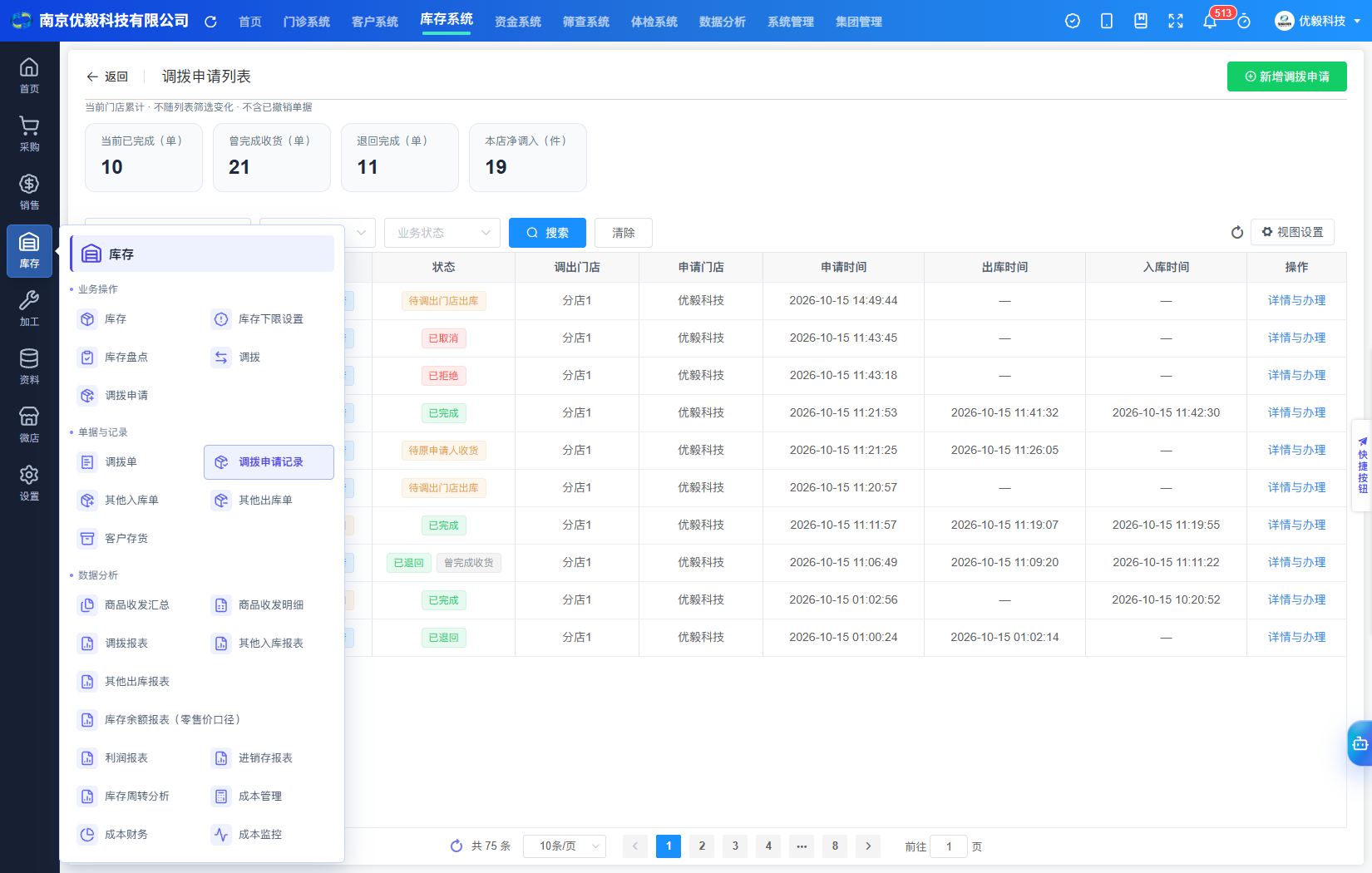Switch to 体检系统 top tab
The height and width of the screenshot is (873, 1372).
pyautogui.click(x=654, y=22)
